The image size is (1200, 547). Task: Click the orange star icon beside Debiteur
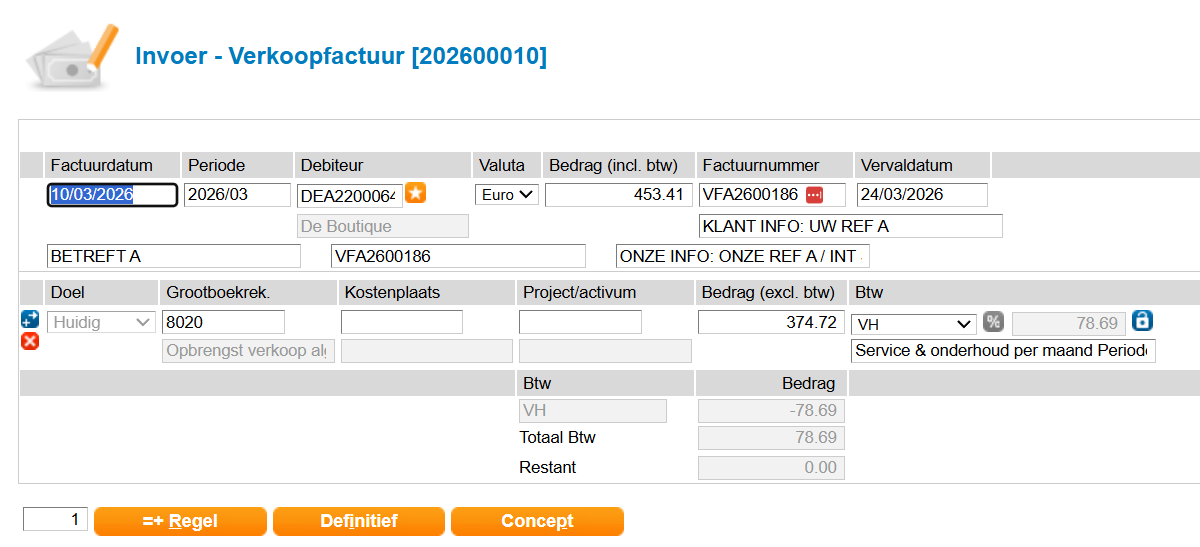(416, 193)
